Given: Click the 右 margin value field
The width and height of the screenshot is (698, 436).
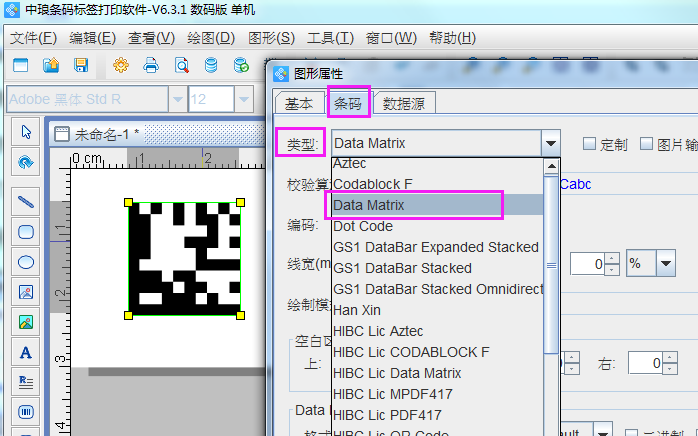Looking at the screenshot, I should [646, 363].
